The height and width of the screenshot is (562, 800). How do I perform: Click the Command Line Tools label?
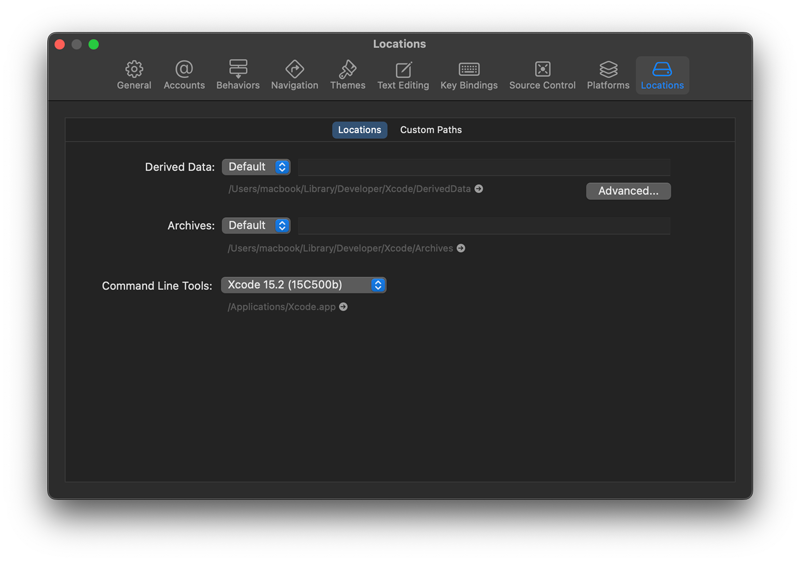coord(157,286)
